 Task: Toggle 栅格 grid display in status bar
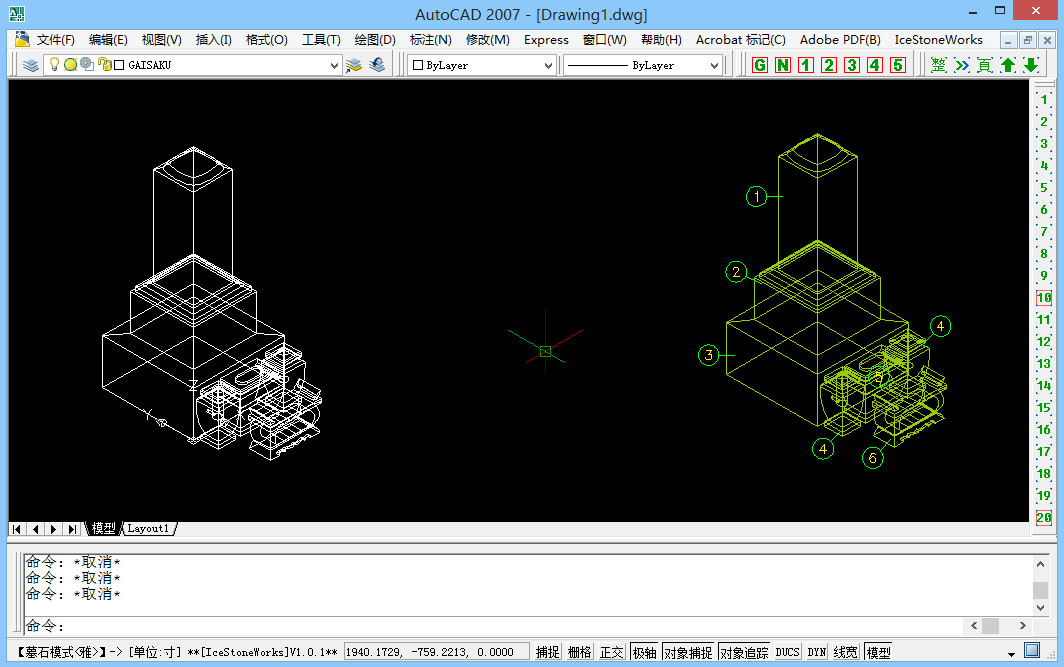[x=580, y=652]
